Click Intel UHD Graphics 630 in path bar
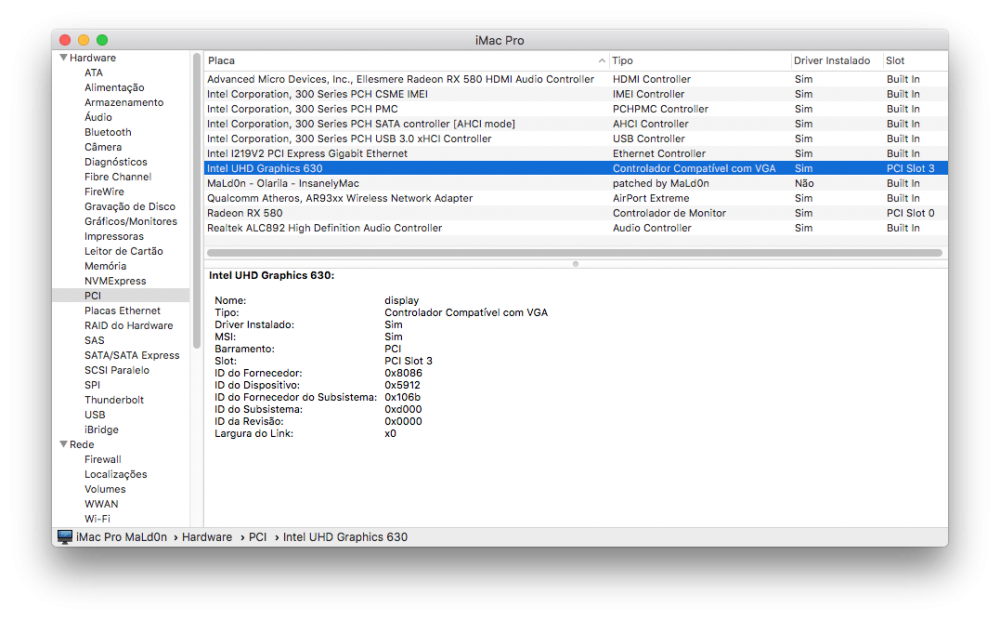This screenshot has width=1000, height=621. click(344, 537)
